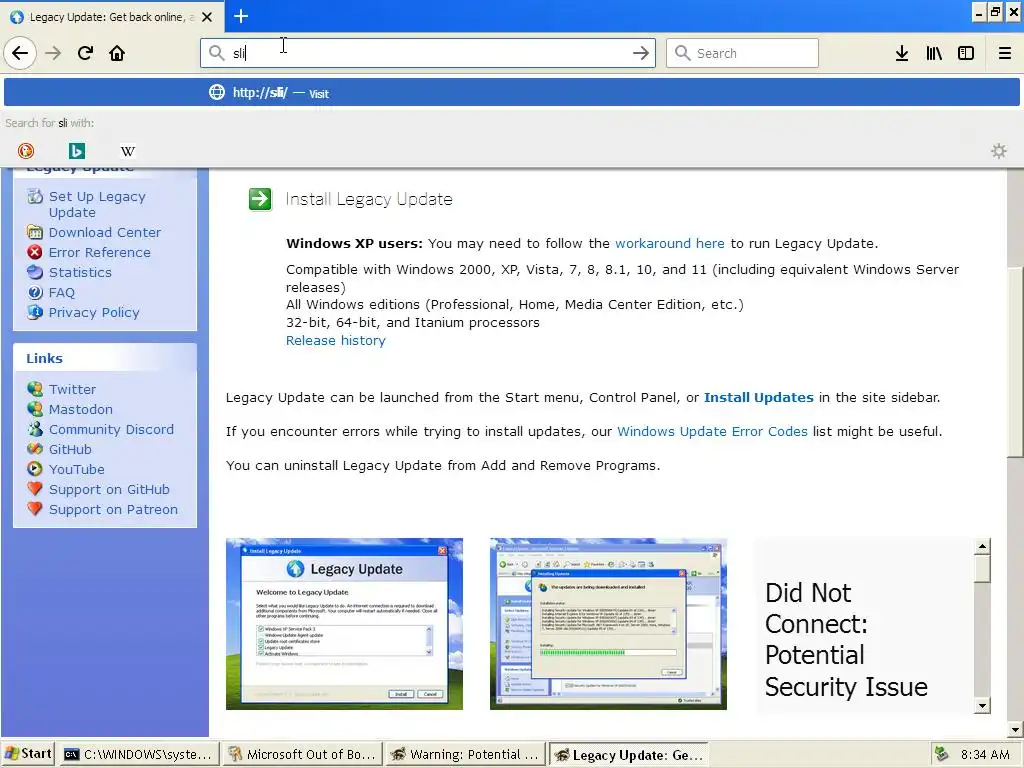Viewport: 1024px width, 768px height.
Task: Switch to Legacy Update taskbar button
Action: click(629, 755)
